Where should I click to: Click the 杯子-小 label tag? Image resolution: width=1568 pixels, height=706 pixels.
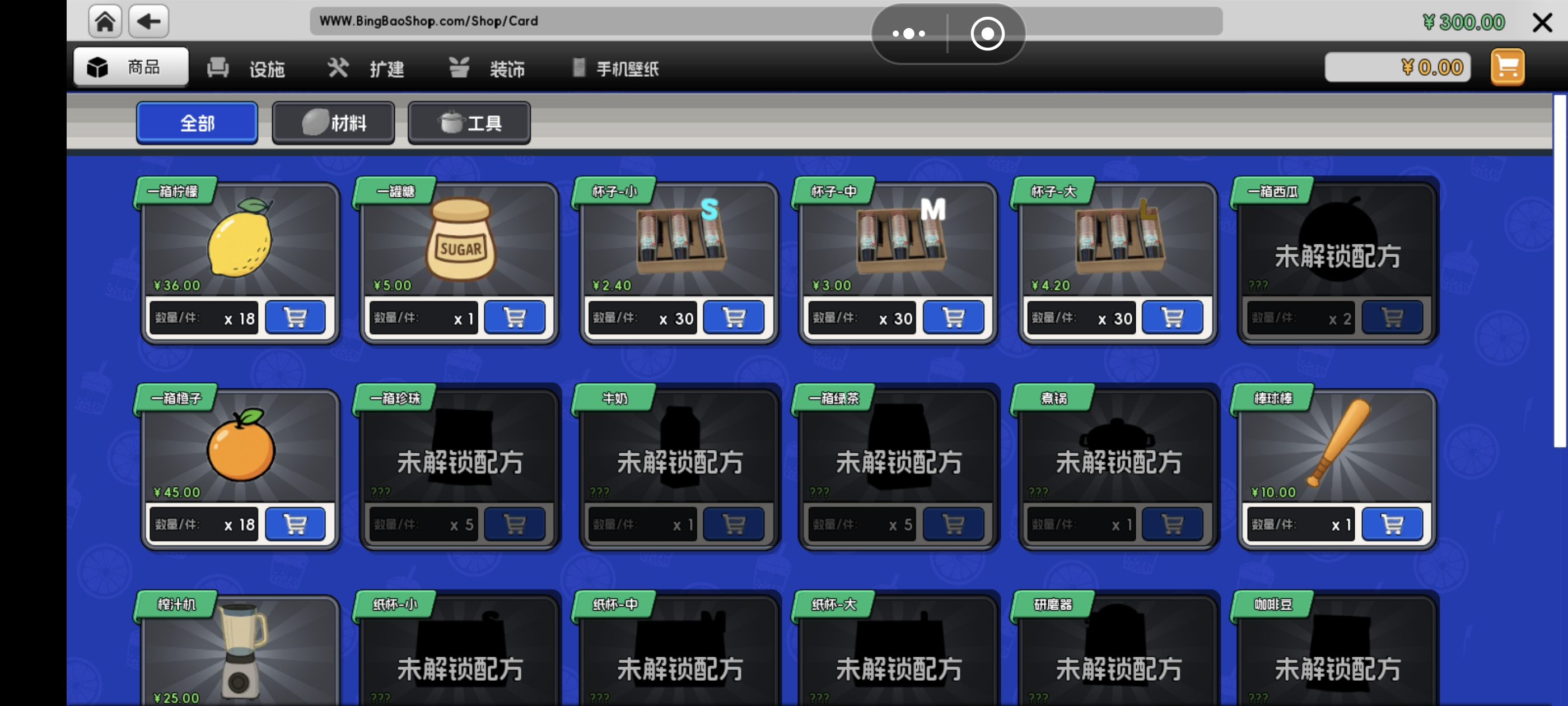(614, 192)
